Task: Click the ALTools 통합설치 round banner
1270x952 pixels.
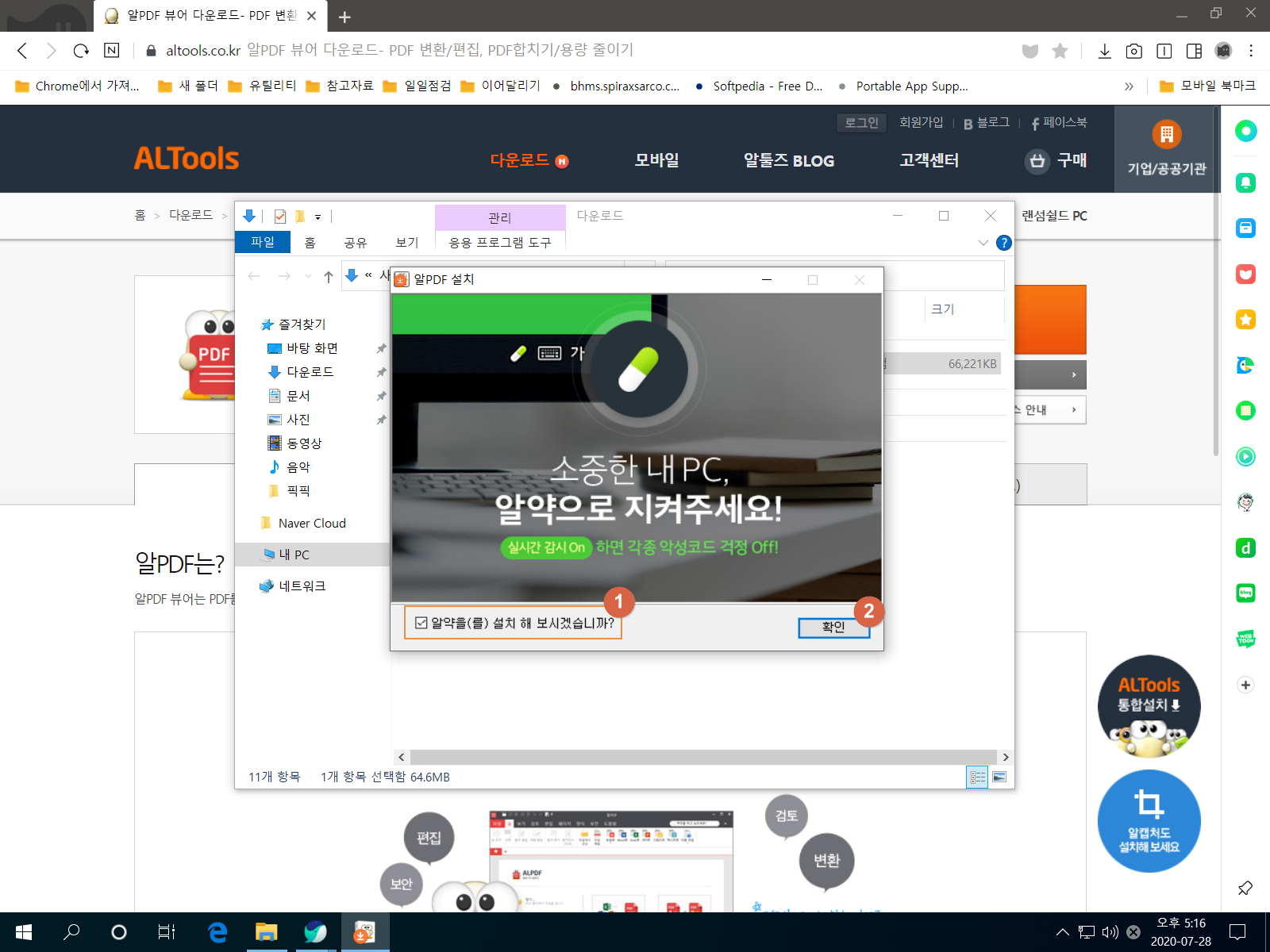Action: [x=1149, y=706]
